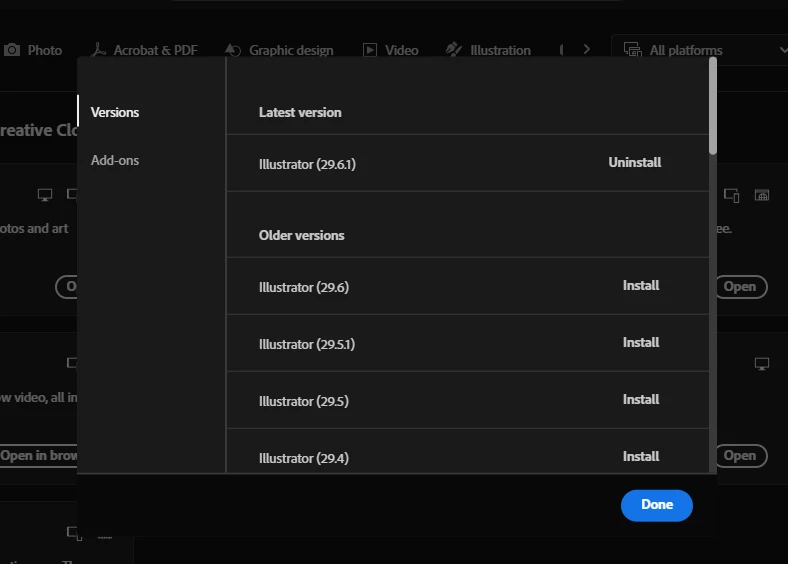Viewport: 788px width, 564px height.
Task: Click the Open button beside Illustrator (29.4)
Action: (x=742, y=455)
